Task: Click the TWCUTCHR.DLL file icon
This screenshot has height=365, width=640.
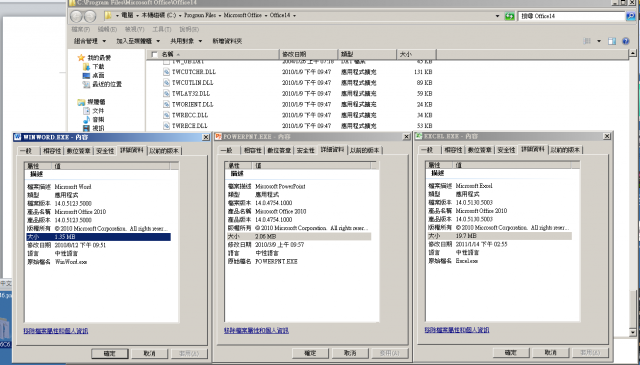Action: tap(167, 72)
